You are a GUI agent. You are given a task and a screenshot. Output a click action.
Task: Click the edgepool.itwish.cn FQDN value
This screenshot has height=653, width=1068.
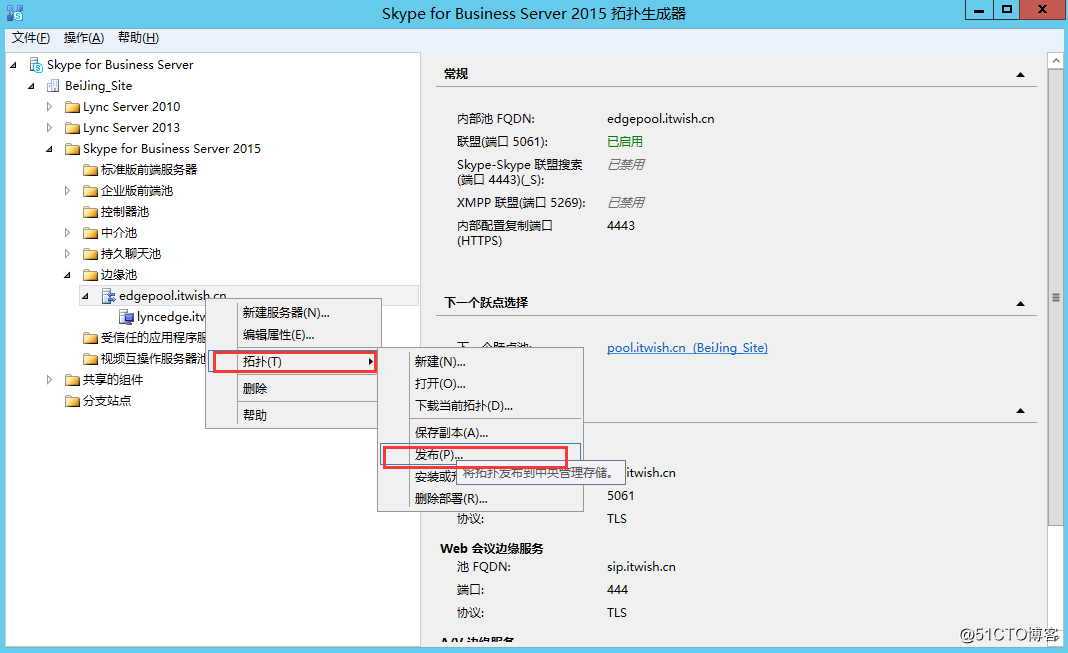661,119
